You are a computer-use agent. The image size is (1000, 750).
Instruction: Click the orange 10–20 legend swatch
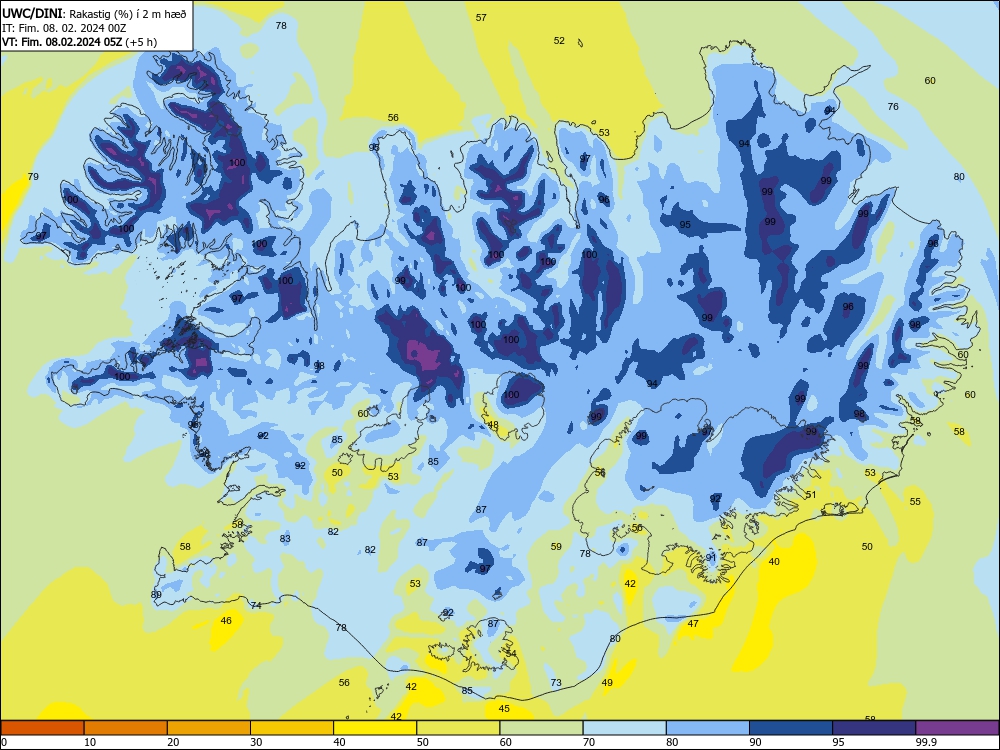pos(126,728)
